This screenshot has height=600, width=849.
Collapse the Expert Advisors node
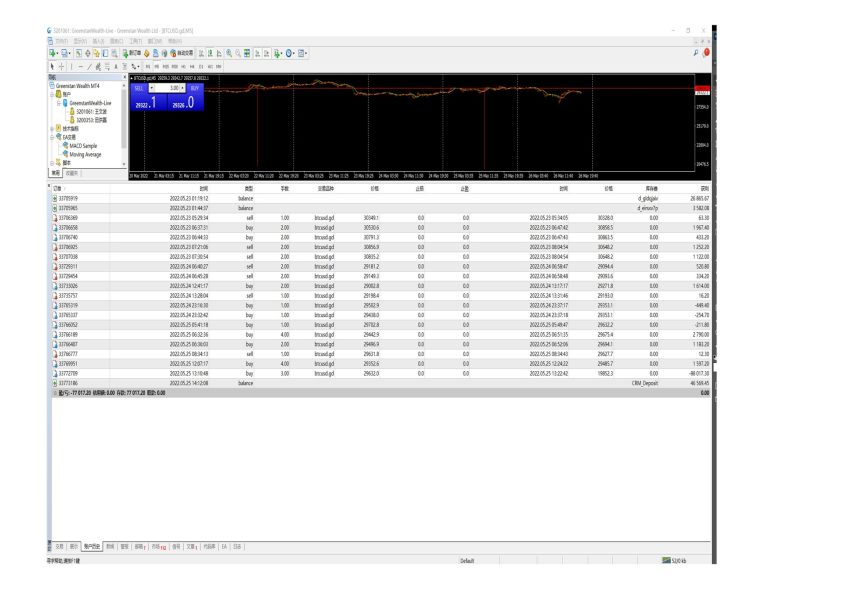pyautogui.click(x=53, y=137)
